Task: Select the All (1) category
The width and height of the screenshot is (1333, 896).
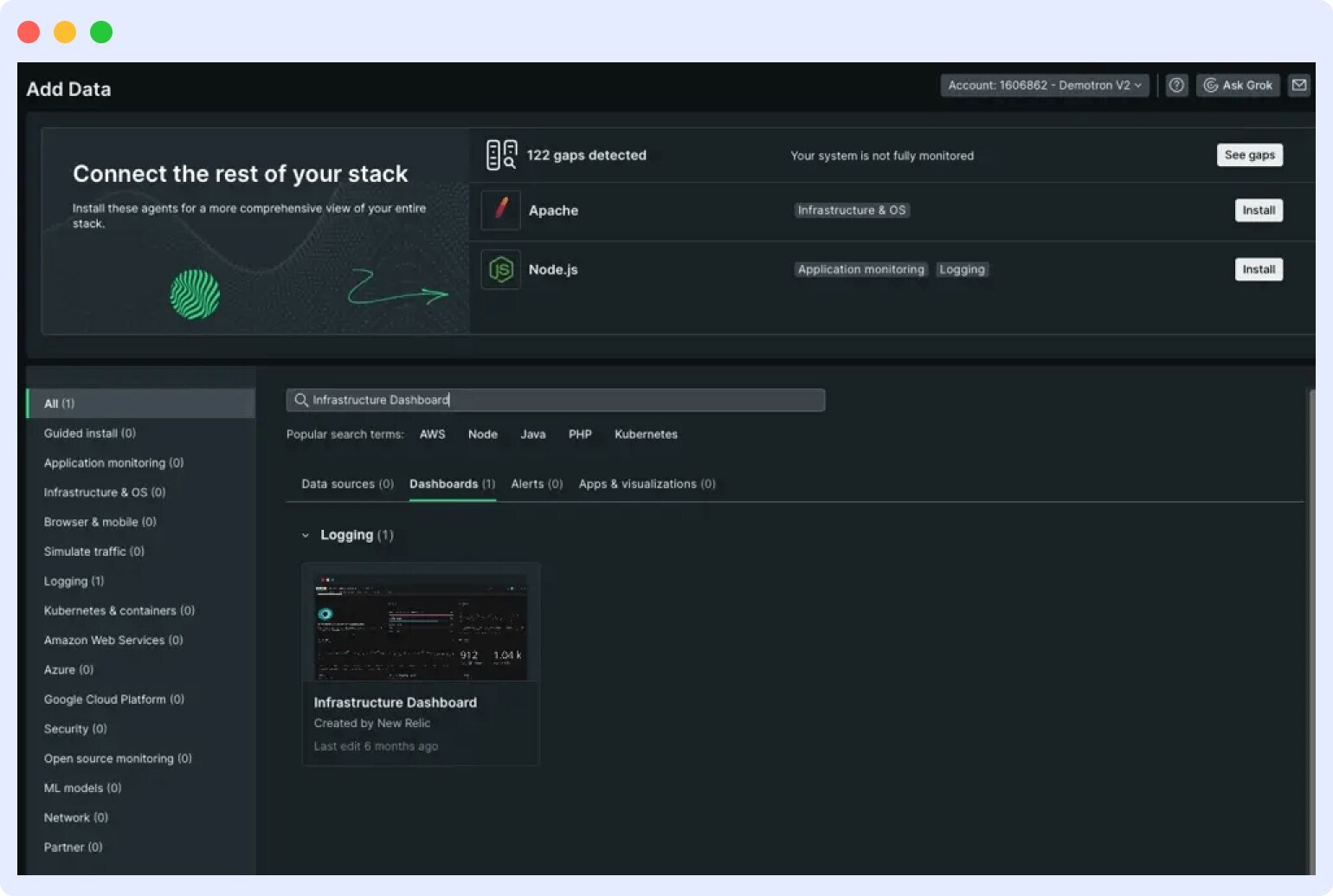Action: tap(141, 403)
